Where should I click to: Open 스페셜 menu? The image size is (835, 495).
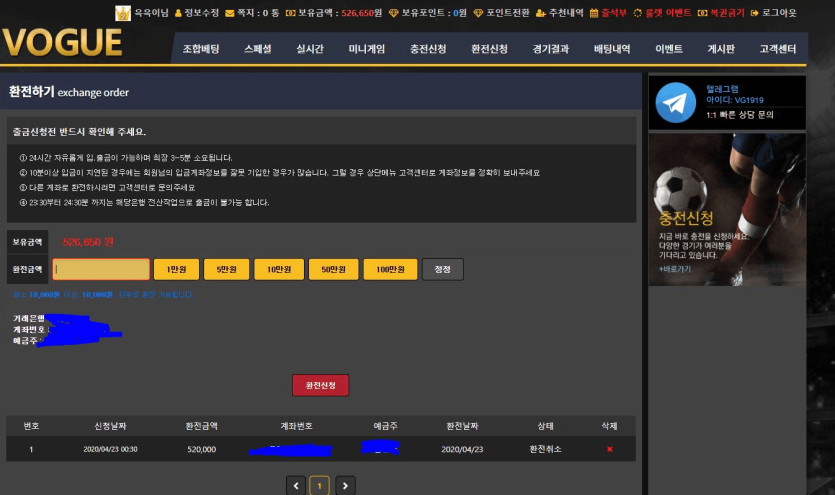258,49
